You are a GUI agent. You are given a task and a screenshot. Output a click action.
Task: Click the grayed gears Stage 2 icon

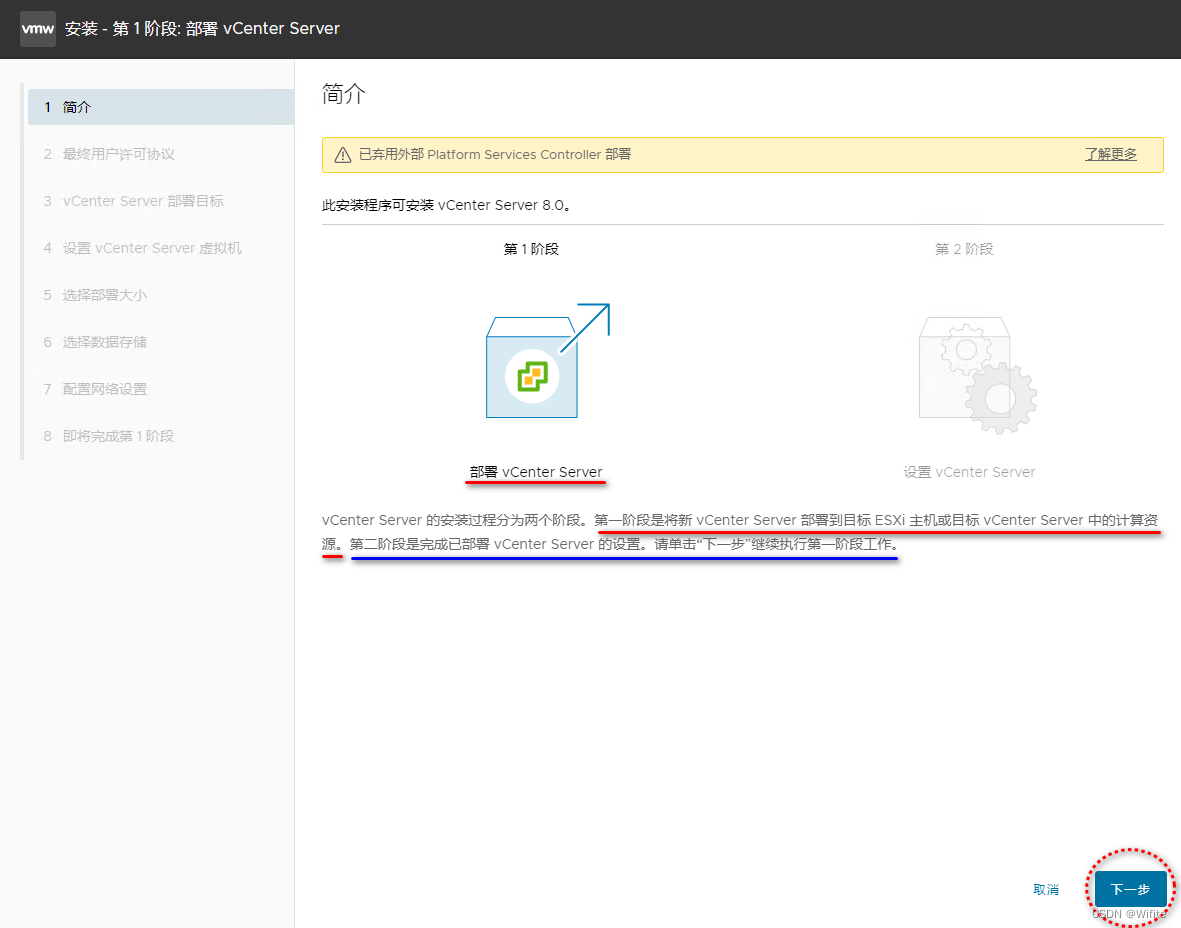pyautogui.click(x=978, y=375)
